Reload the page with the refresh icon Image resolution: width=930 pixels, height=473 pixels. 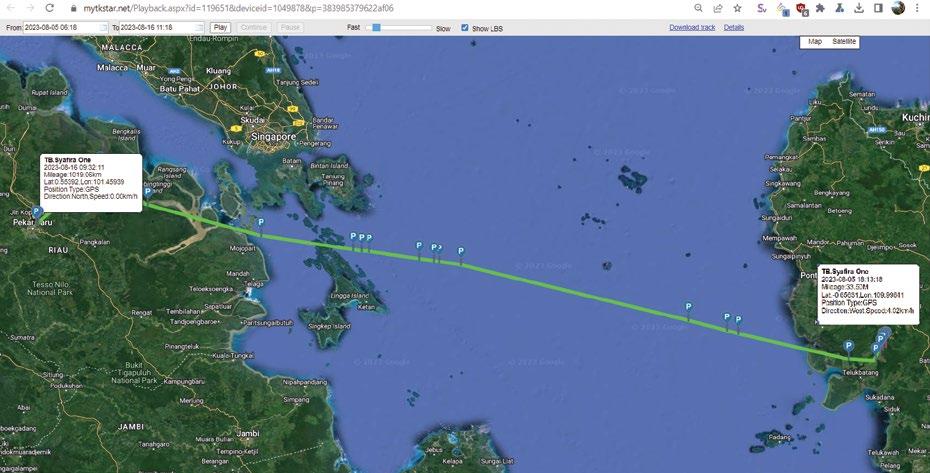(50, 8)
